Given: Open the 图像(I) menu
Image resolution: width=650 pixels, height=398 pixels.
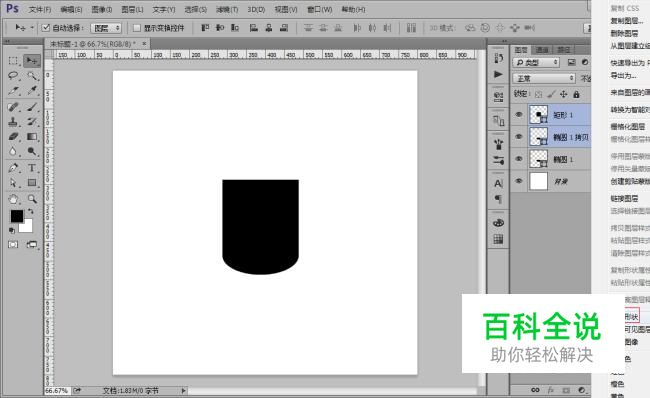Looking at the screenshot, I should click(102, 9).
